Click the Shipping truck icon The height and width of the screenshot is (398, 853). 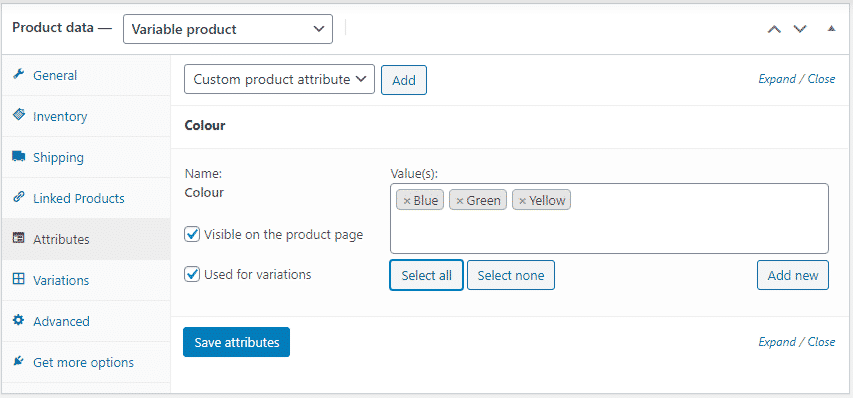pos(18,157)
